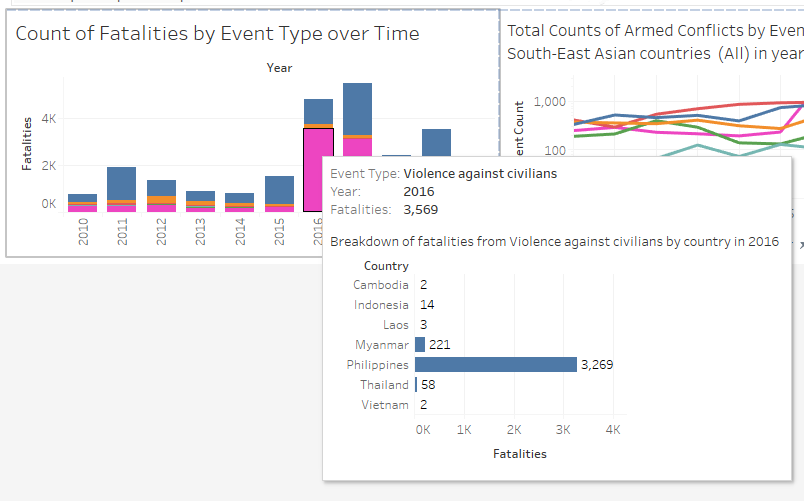Viewport: 804px width, 501px height.
Task: Select the orange segment of the 2012 bar
Action: point(161,199)
